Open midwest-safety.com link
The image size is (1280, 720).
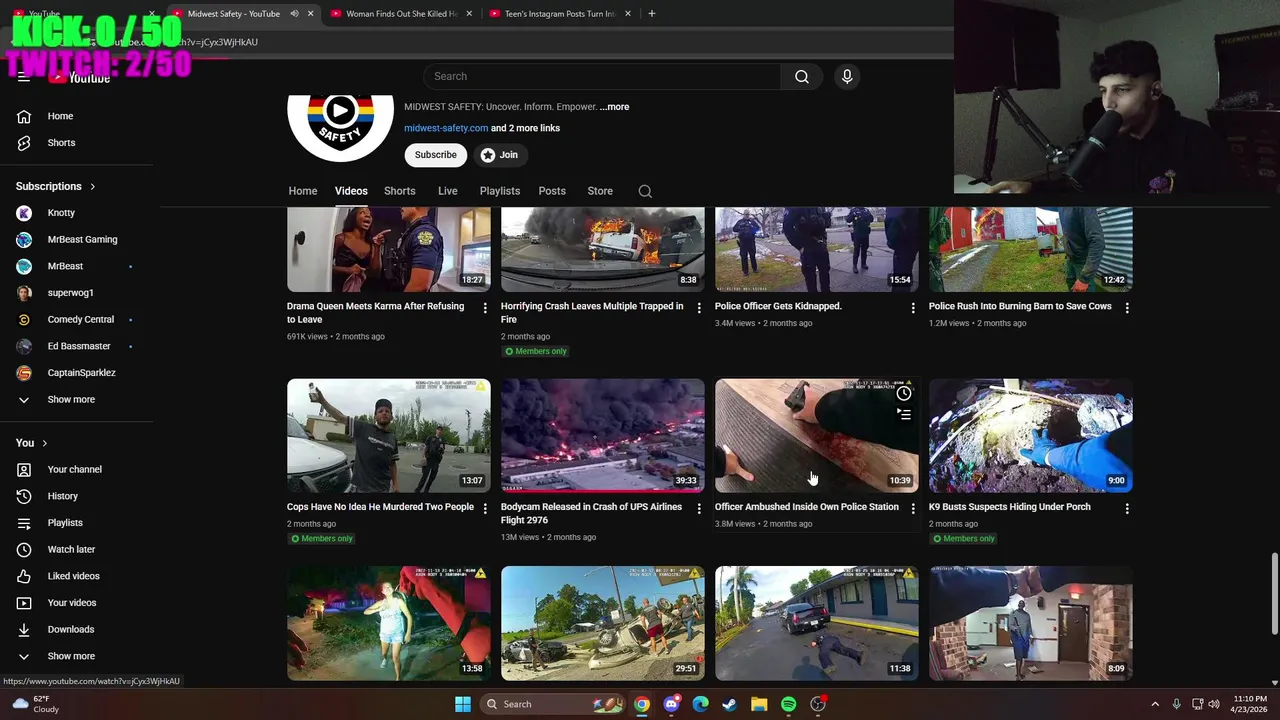(x=446, y=128)
